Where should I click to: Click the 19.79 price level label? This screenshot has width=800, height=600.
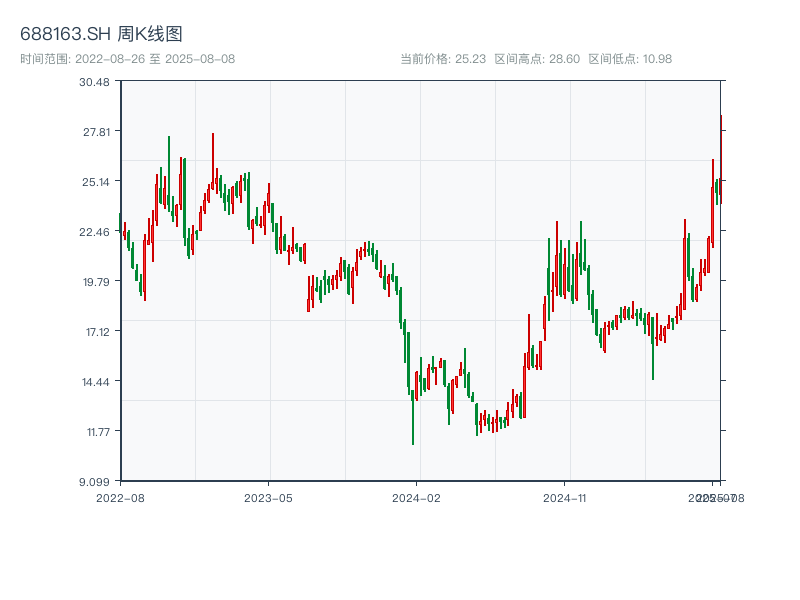95,281
